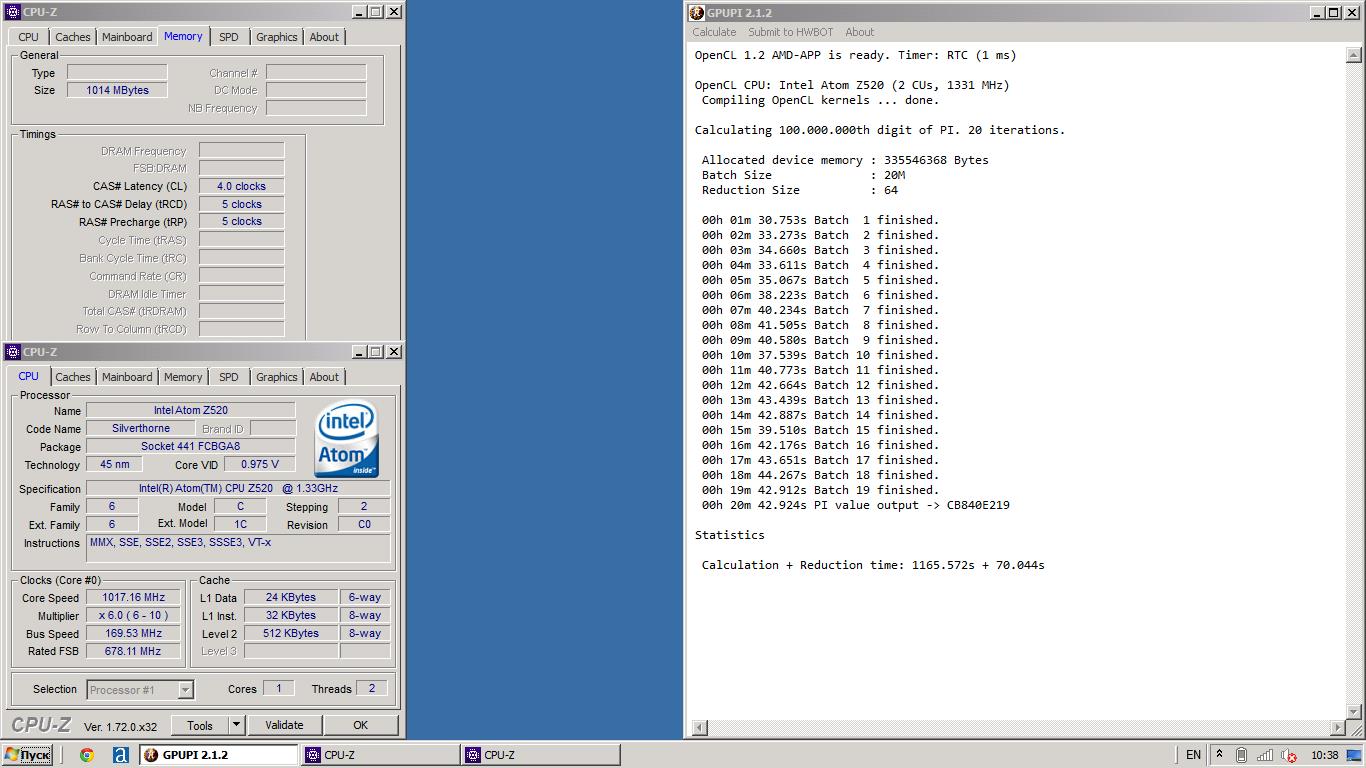Viewport: 1366px width, 768px height.
Task: Open Caches tab in lower CPU-Z window
Action: [73, 377]
